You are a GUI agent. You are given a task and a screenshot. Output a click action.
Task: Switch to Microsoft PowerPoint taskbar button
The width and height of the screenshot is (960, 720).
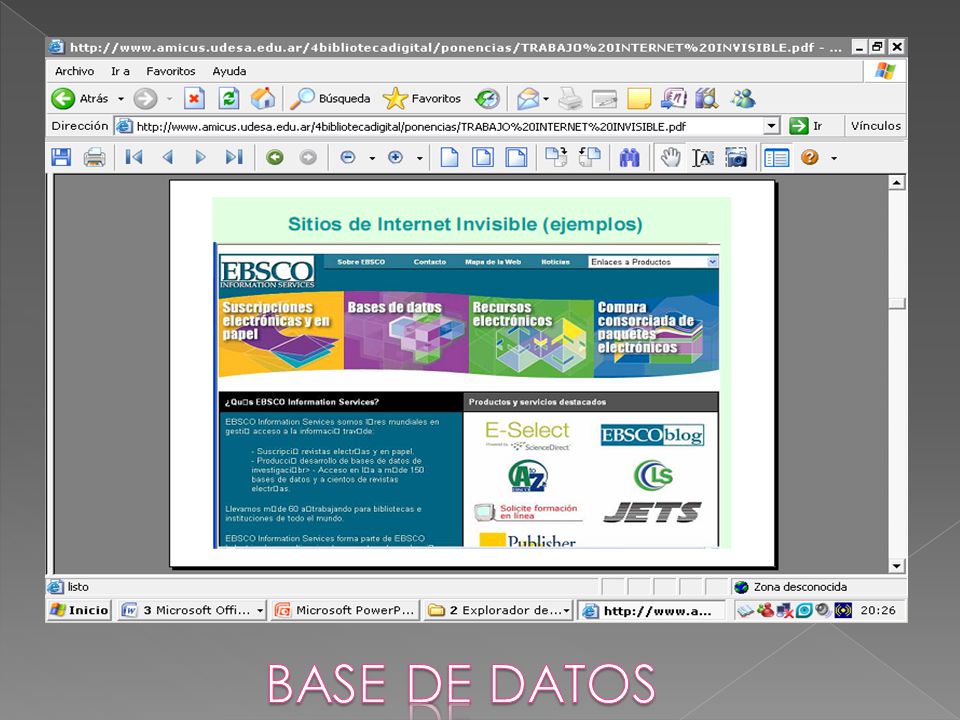point(345,610)
